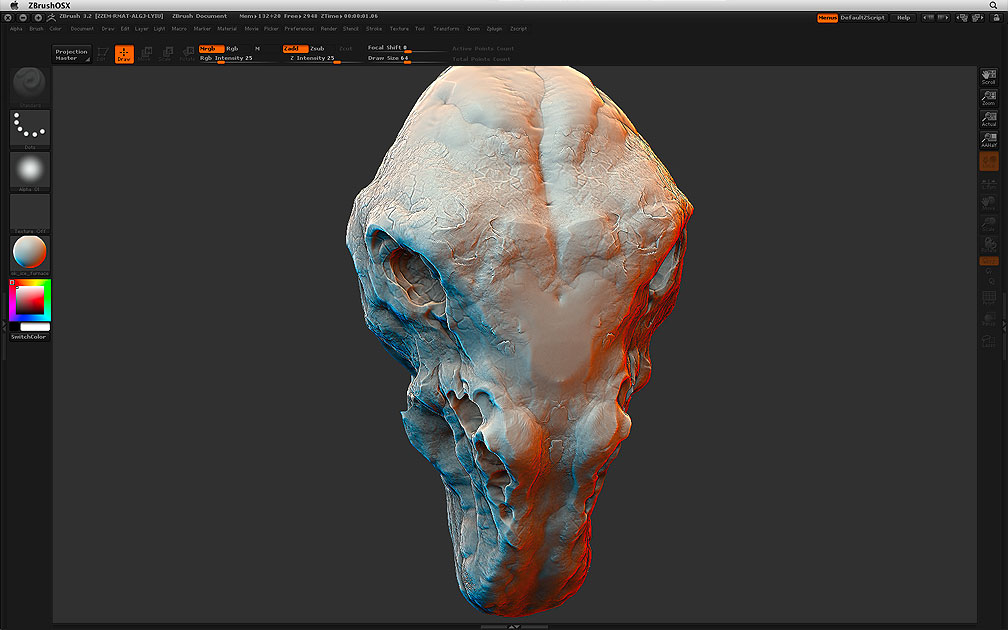Image resolution: width=1008 pixels, height=630 pixels.
Task: Click the white main color swatch
Action: tap(35, 327)
